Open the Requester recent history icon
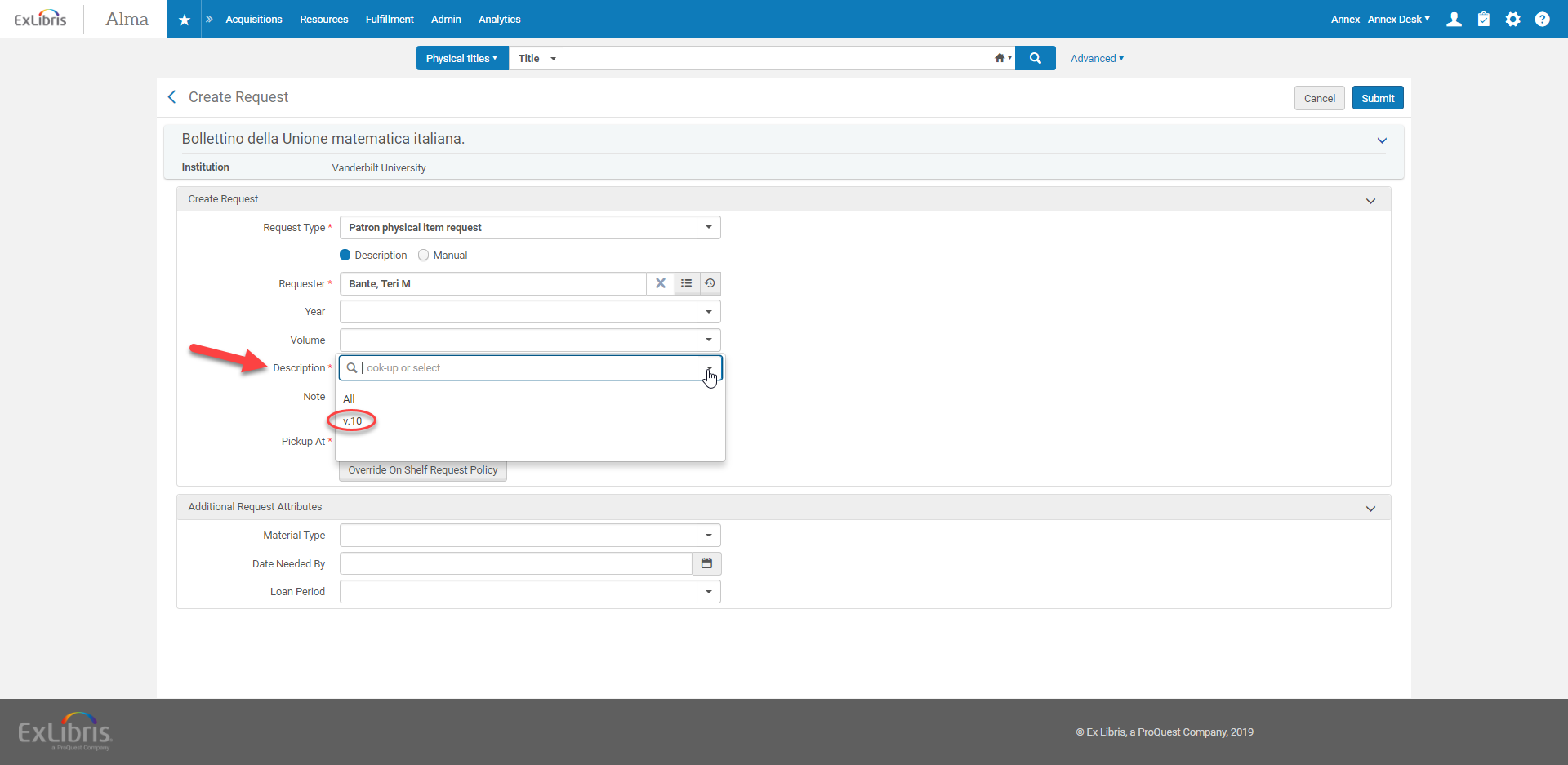This screenshot has height=765, width=1568. point(710,283)
